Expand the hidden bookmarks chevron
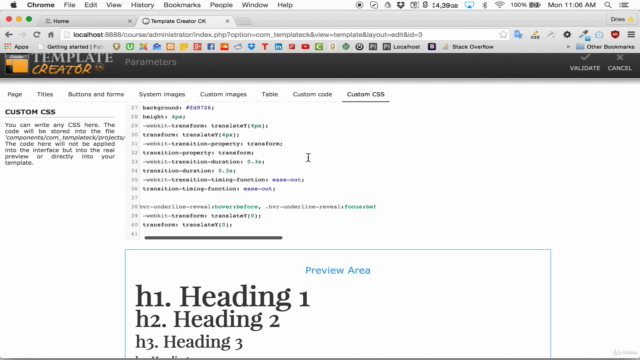640x360 pixels. click(568, 47)
